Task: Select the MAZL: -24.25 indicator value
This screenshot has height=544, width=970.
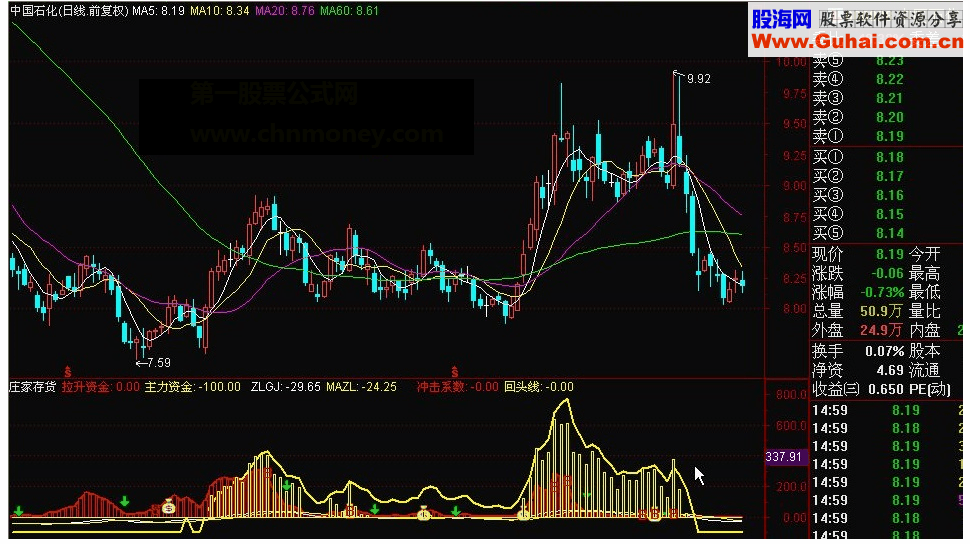Action: tap(361, 387)
